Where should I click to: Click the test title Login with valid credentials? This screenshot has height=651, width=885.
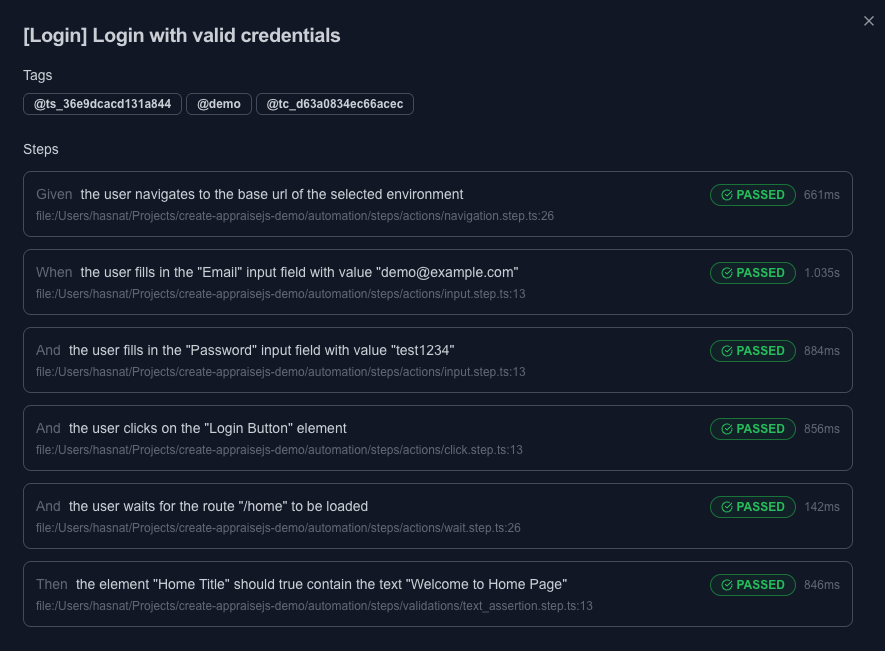click(x=180, y=35)
